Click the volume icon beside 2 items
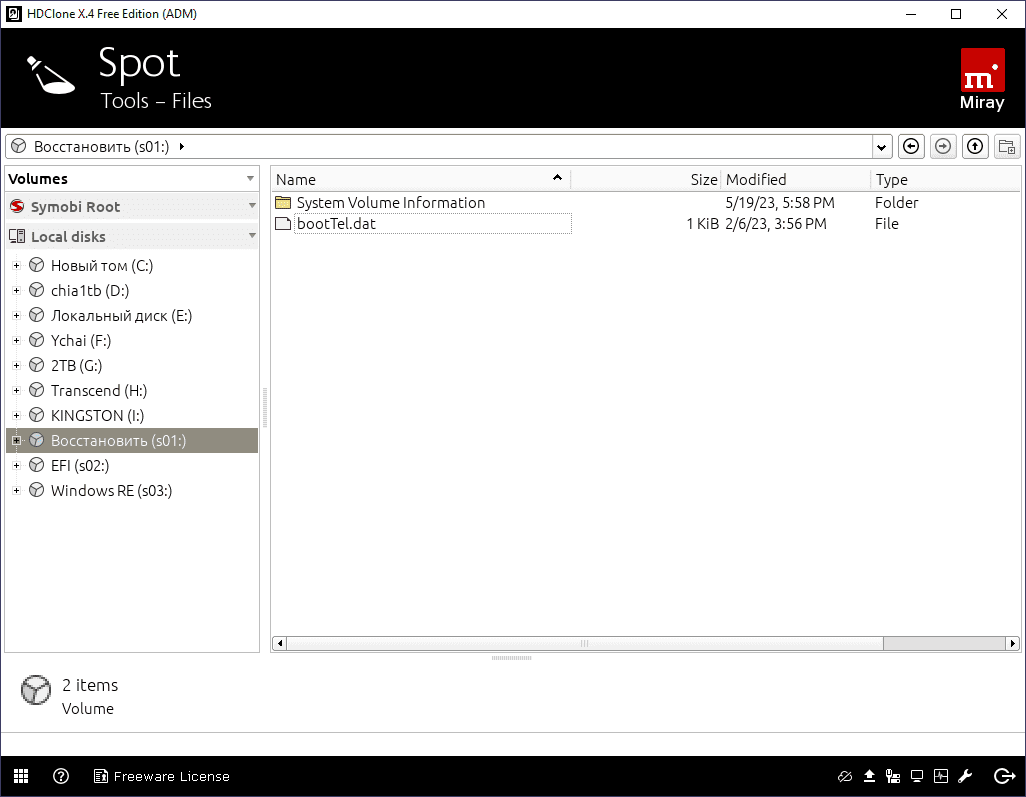This screenshot has width=1026, height=797. click(x=35, y=690)
